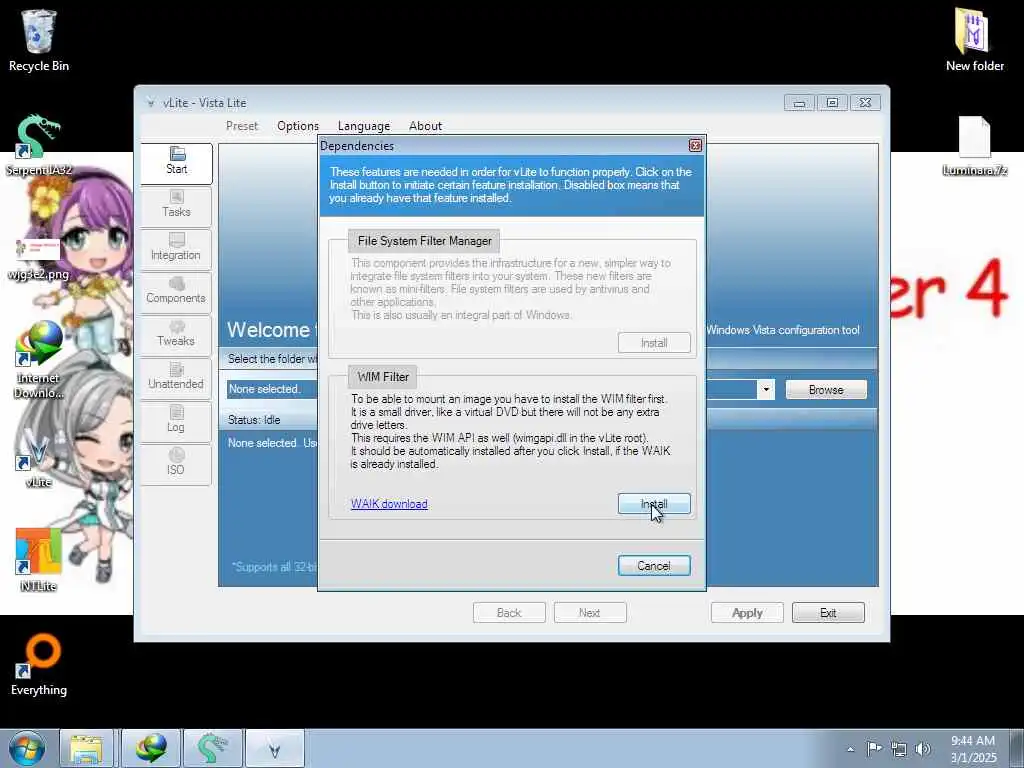Open the Tasks sidebar section
The width and height of the screenshot is (1024, 768).
(176, 206)
